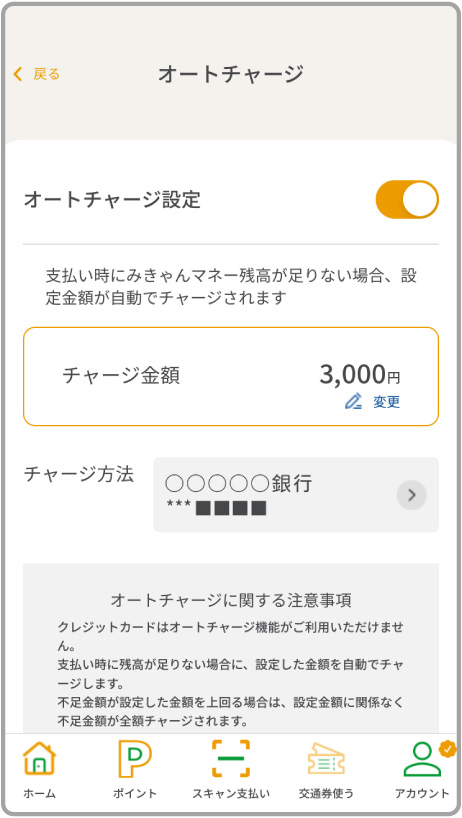The image size is (462, 818).
Task: Tap the チャージ金額 card label
Action: pyautogui.click(x=121, y=375)
